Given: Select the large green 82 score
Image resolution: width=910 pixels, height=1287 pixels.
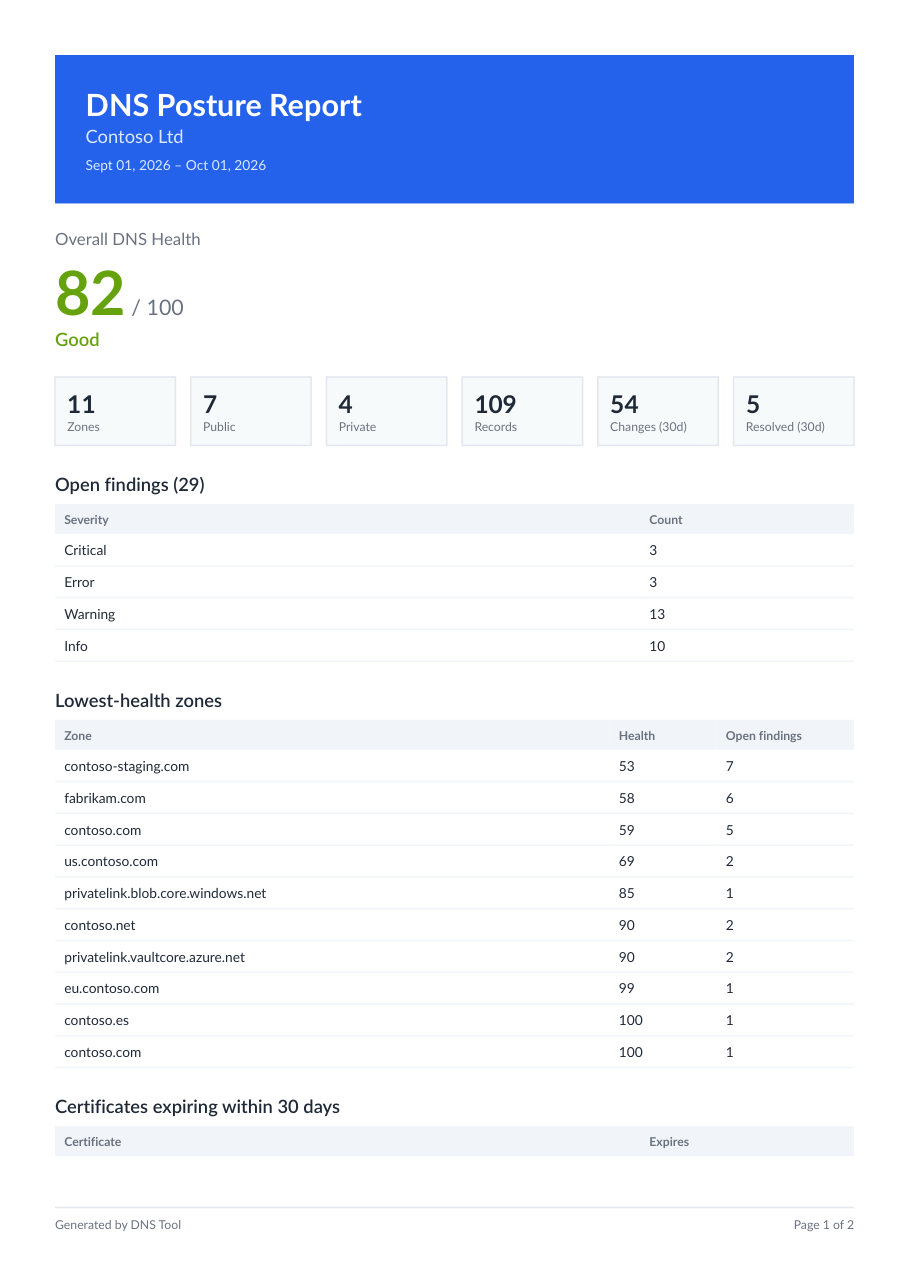Looking at the screenshot, I should coord(90,294).
